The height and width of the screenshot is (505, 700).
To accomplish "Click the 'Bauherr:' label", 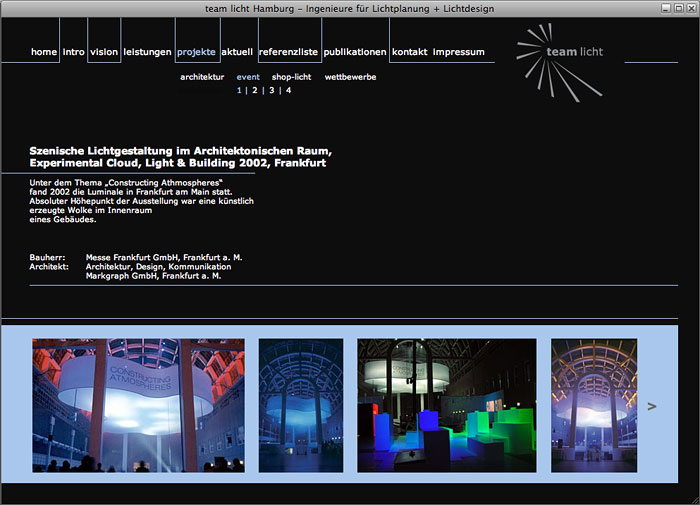I will [x=47, y=258].
